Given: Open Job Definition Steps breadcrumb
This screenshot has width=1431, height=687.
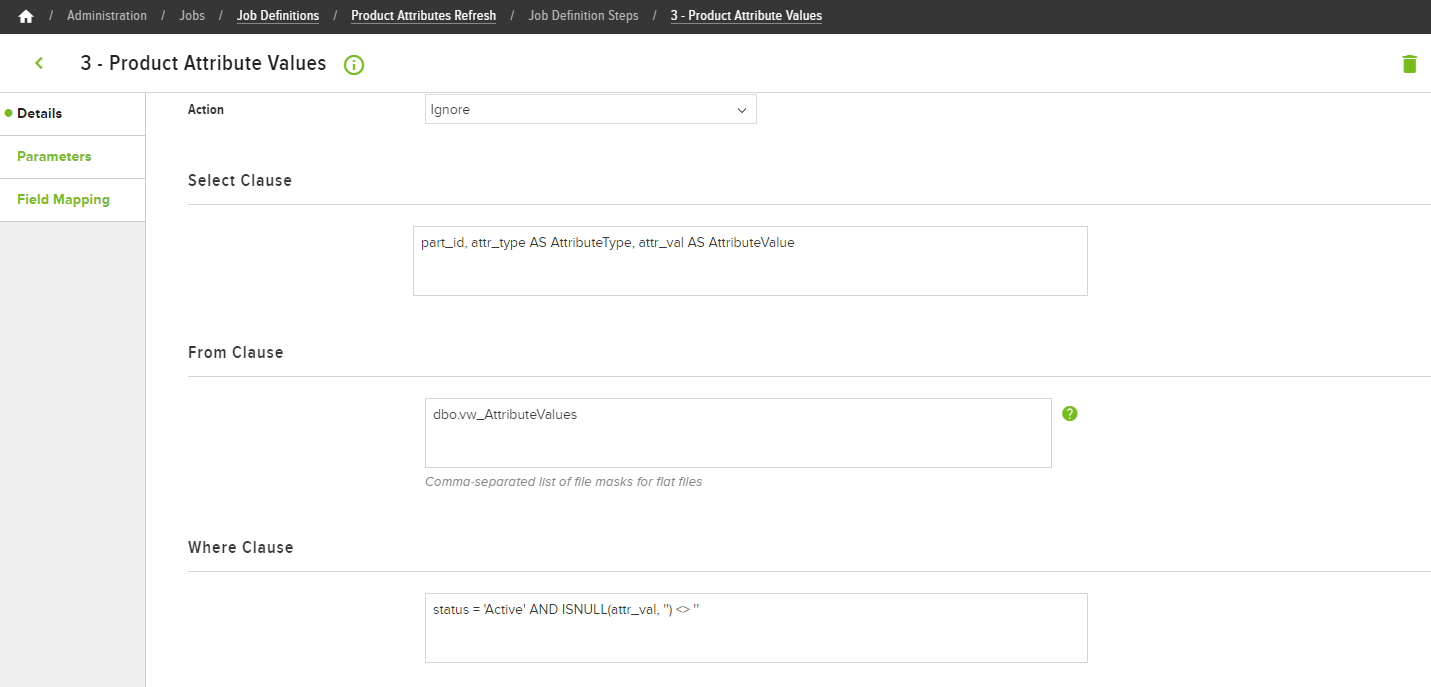Looking at the screenshot, I should (583, 16).
